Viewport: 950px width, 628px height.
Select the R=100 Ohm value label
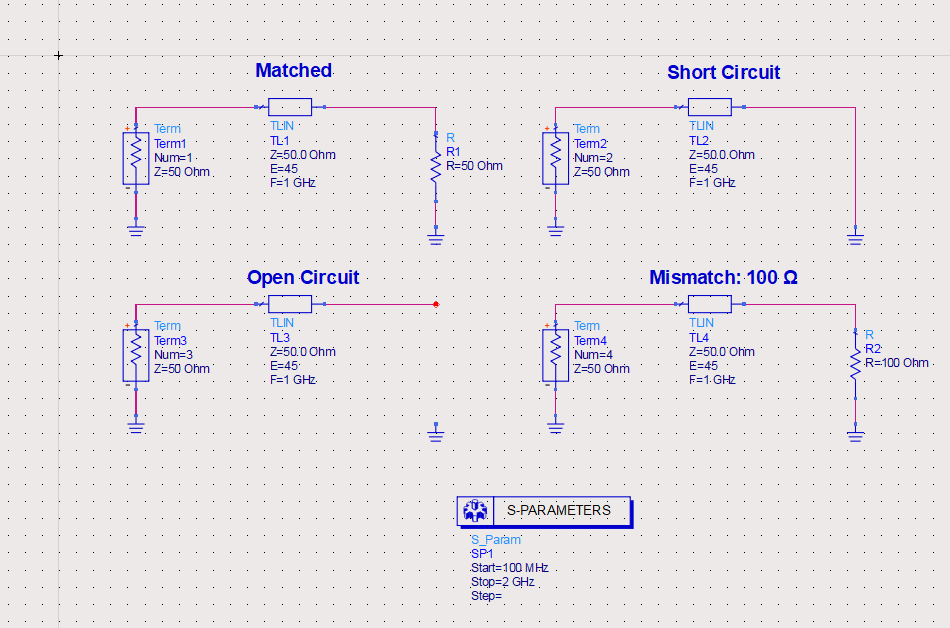click(x=897, y=363)
